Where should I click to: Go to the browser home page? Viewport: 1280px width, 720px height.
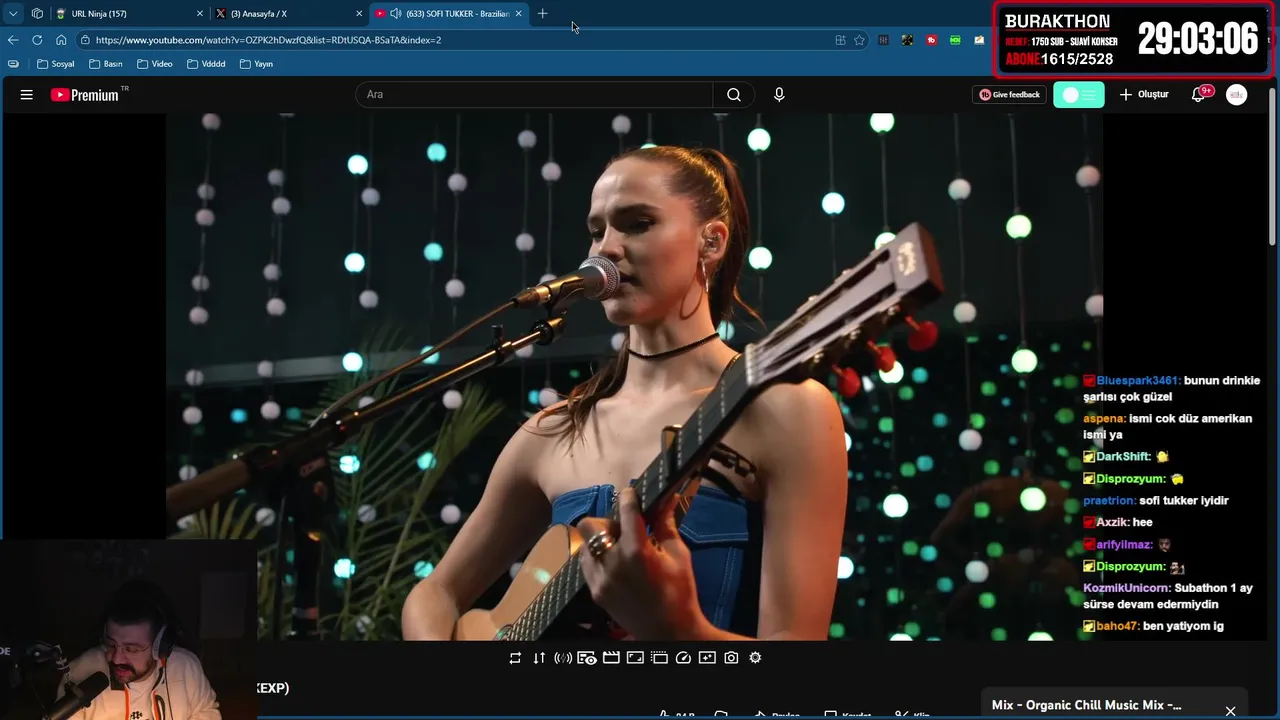(x=61, y=40)
